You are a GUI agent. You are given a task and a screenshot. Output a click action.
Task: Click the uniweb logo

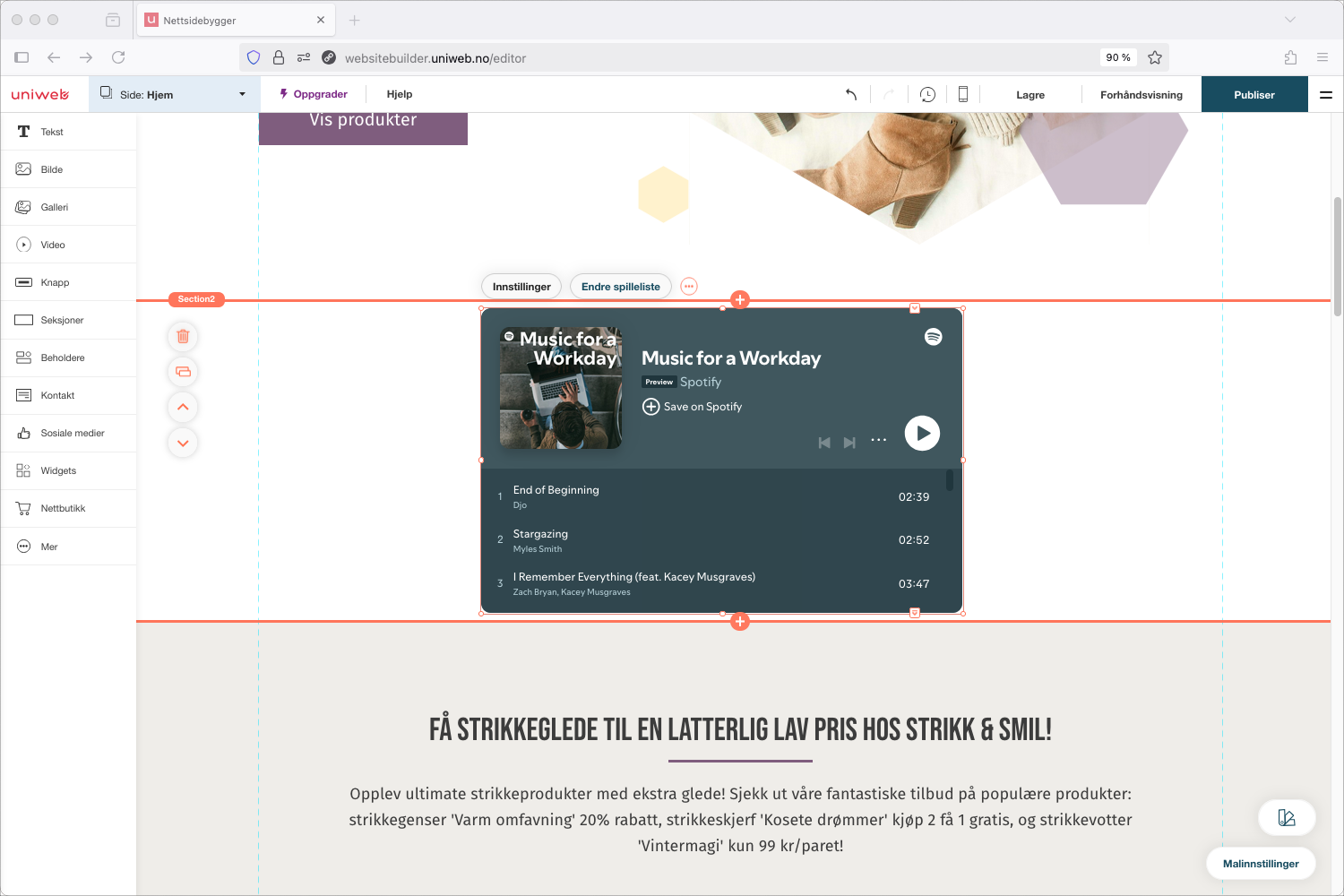40,94
